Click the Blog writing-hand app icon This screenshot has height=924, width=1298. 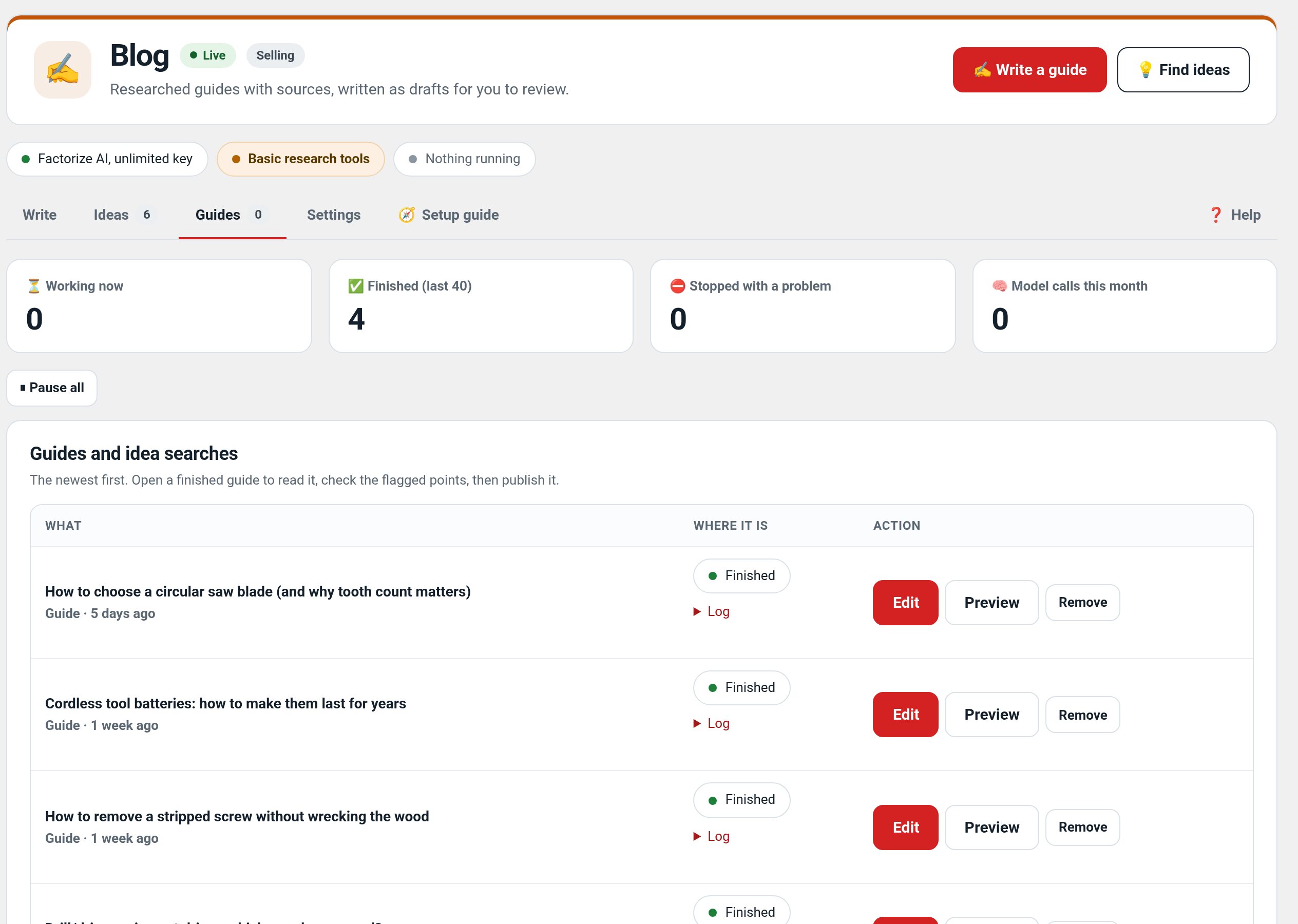(63, 69)
